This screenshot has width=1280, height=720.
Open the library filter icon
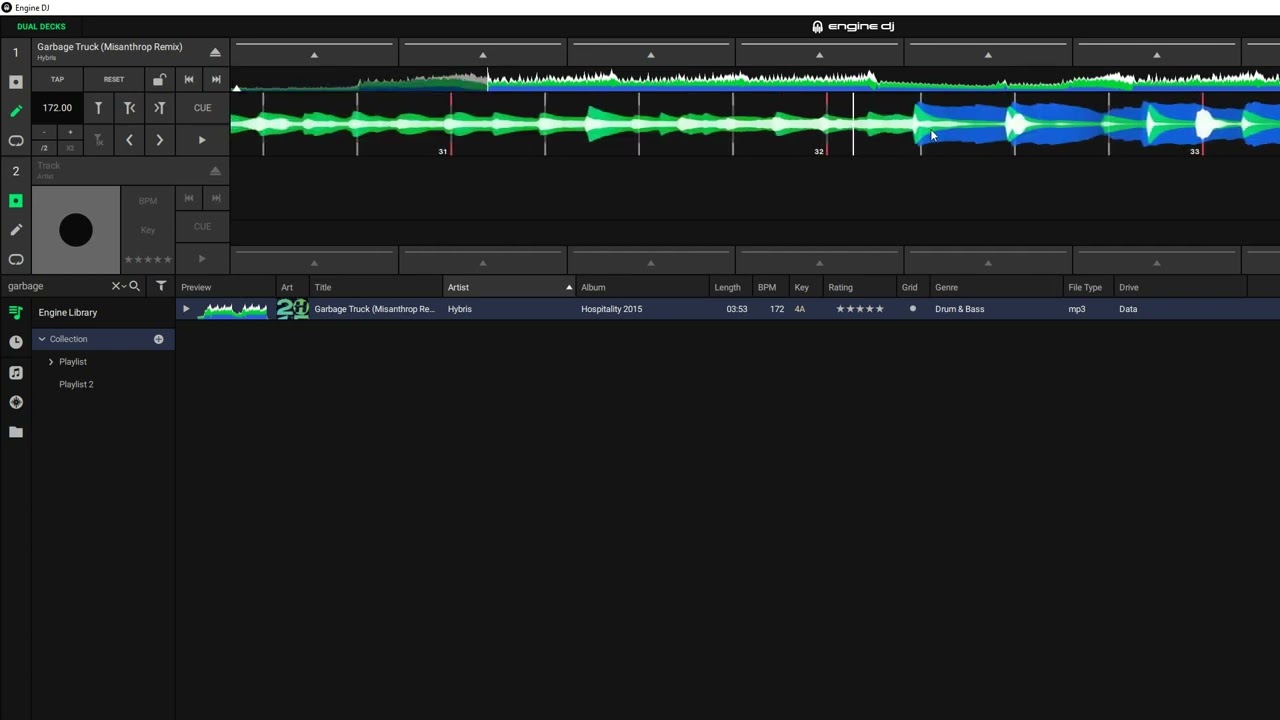tap(161, 286)
